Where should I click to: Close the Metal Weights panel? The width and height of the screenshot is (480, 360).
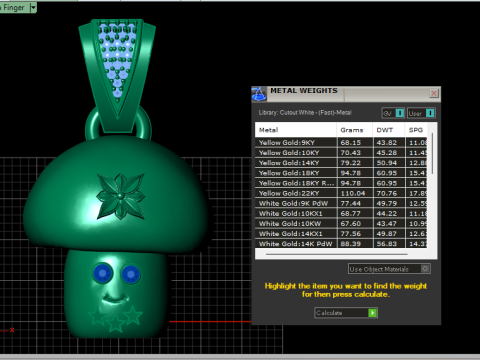434,93
